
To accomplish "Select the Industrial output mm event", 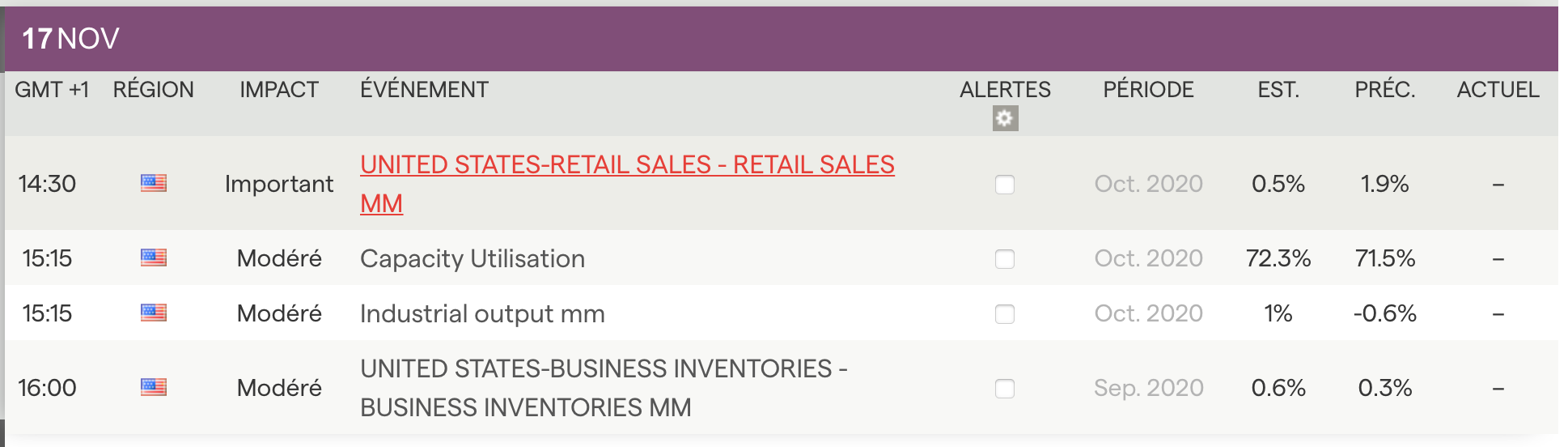I will [x=482, y=314].
